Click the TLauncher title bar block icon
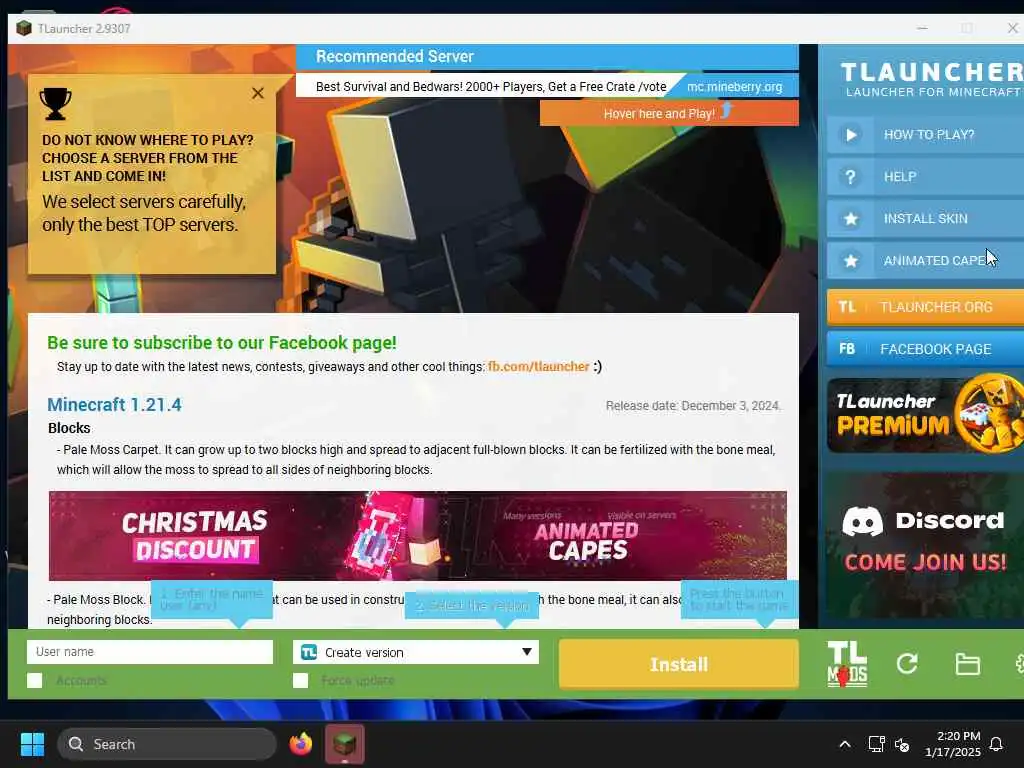The height and width of the screenshot is (768, 1024). coord(24,28)
